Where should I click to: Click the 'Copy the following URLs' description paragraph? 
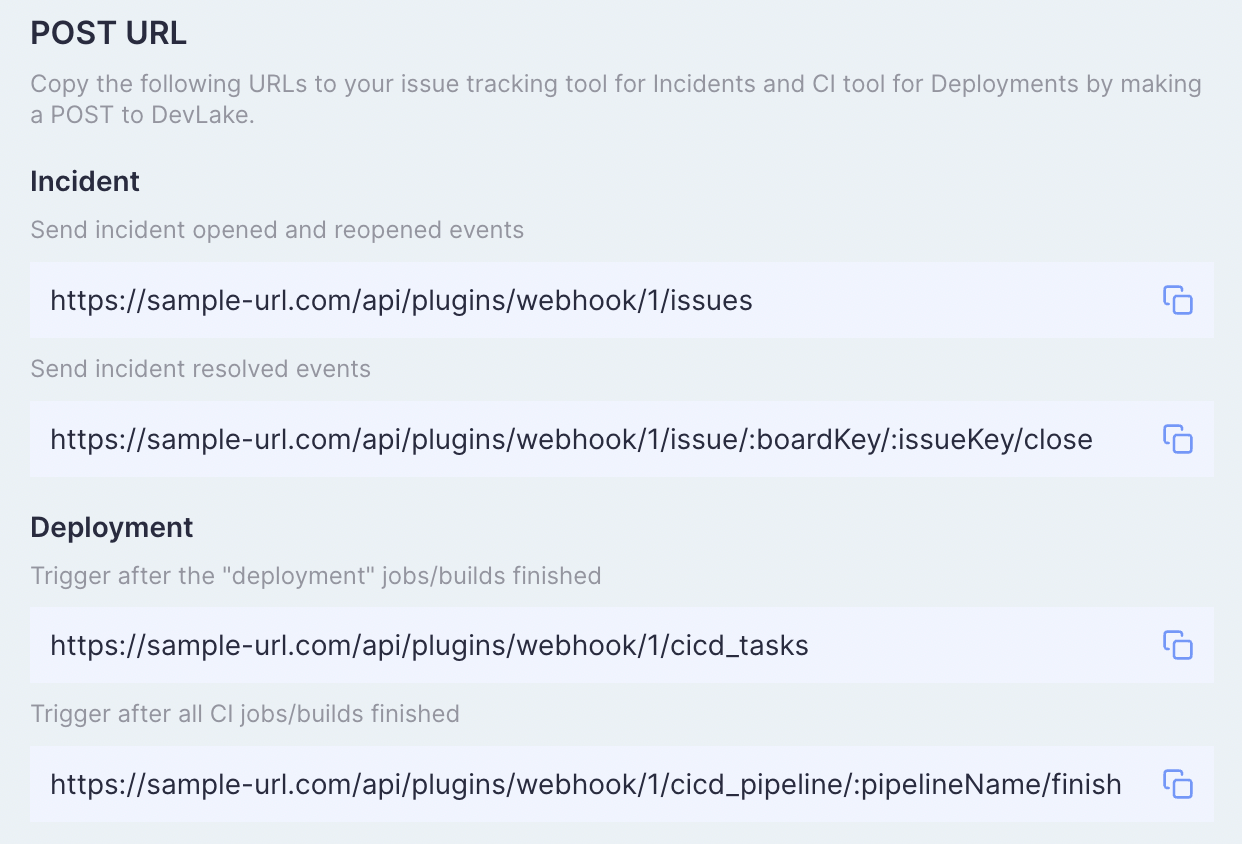[x=615, y=98]
